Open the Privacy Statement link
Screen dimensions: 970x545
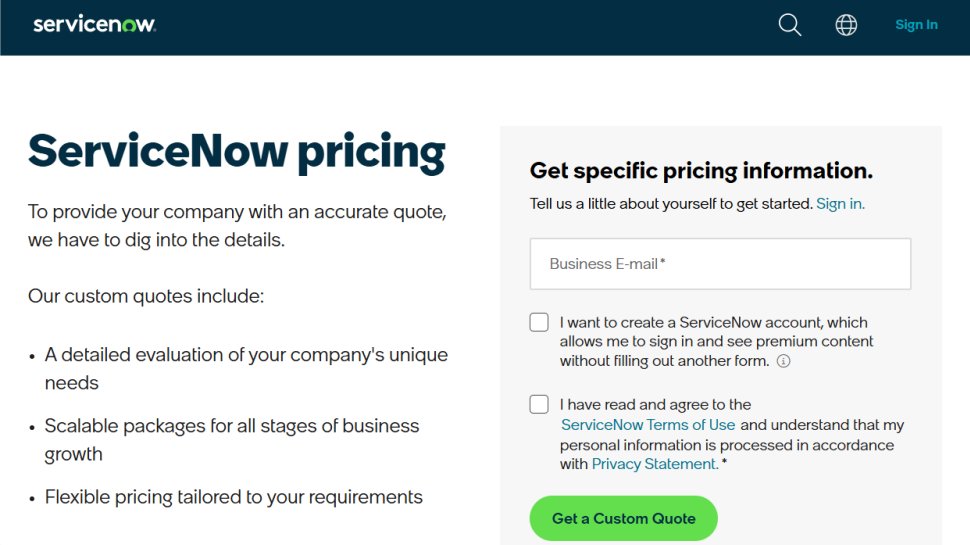[x=654, y=464]
